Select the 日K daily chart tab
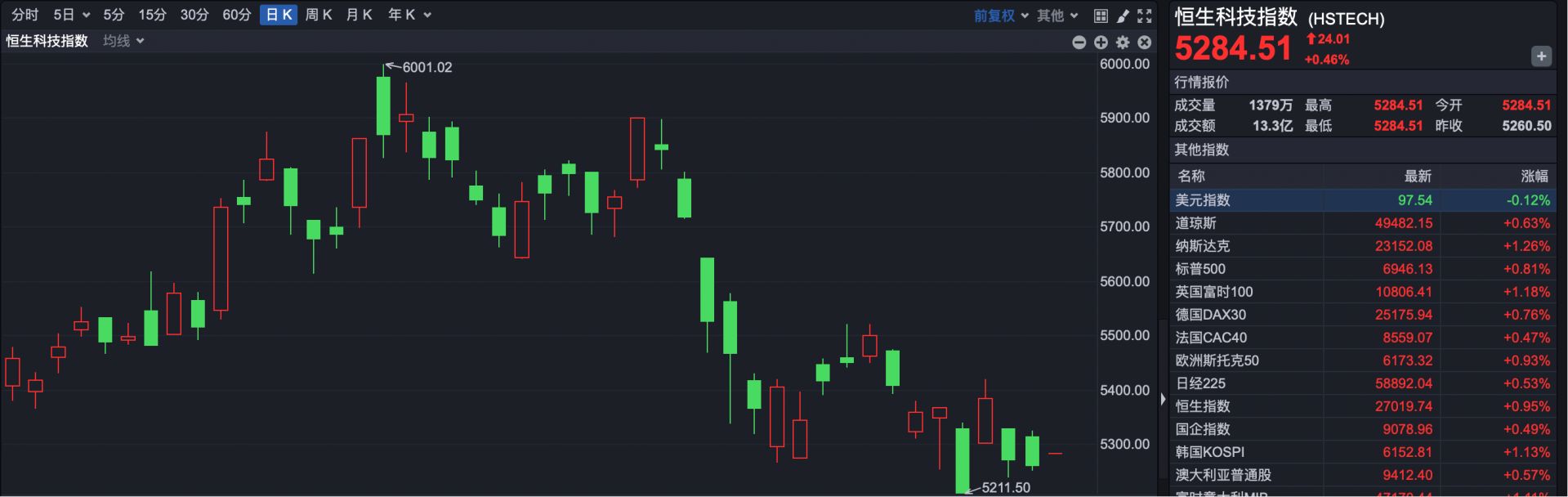Image resolution: width=1568 pixels, height=497 pixels. point(279,15)
